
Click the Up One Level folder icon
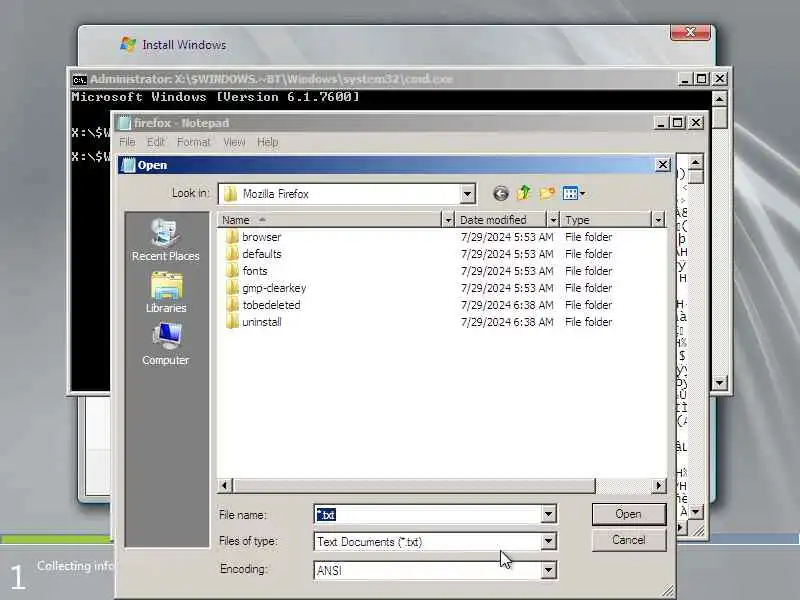523,193
